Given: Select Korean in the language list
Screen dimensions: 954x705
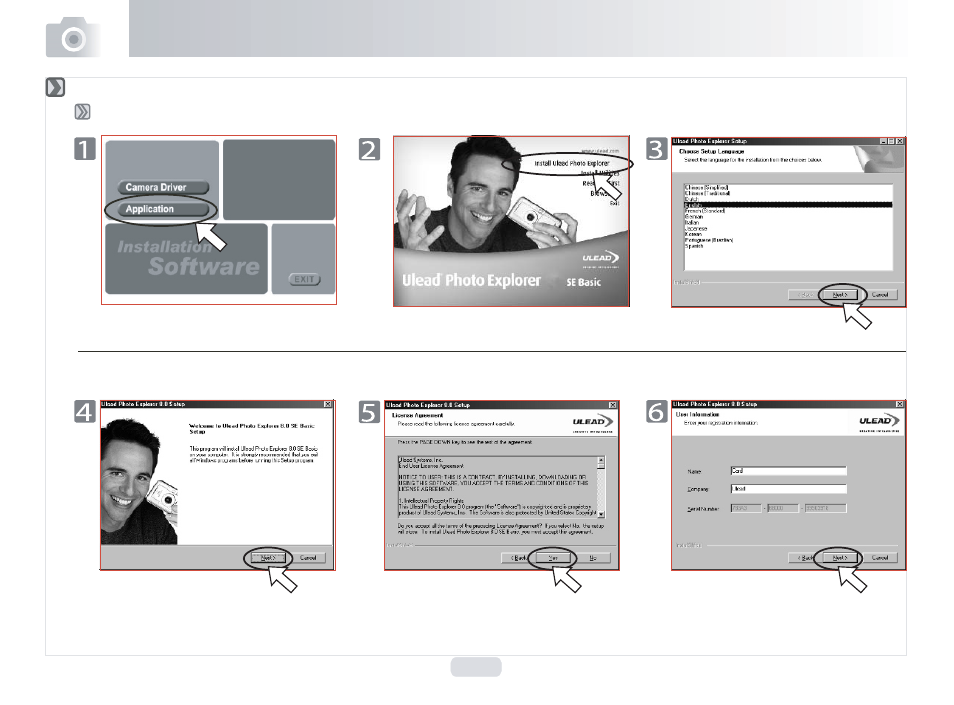Looking at the screenshot, I should [x=693, y=234].
